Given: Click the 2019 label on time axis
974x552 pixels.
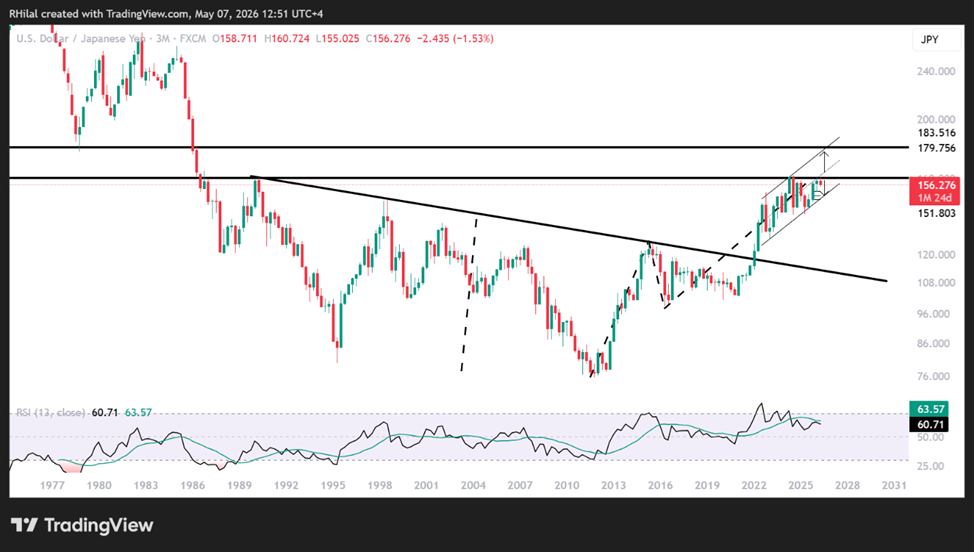Looking at the screenshot, I should [707, 485].
